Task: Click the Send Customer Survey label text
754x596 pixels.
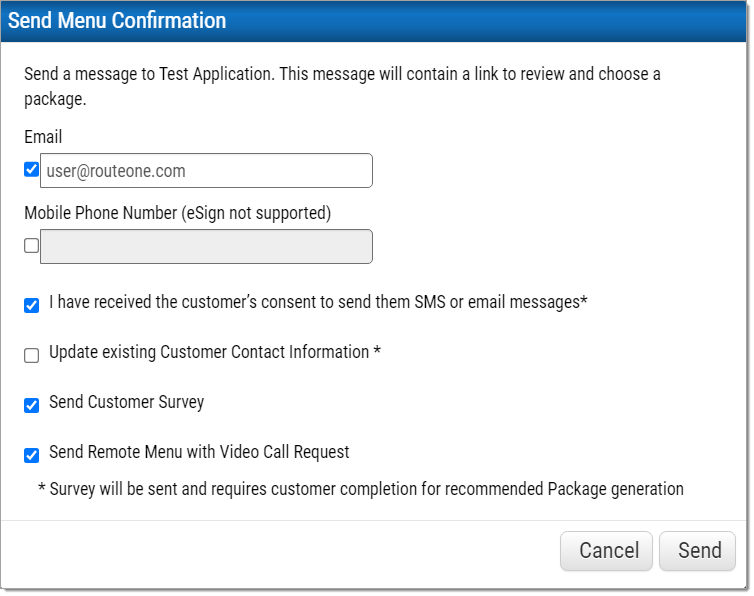Action: coord(126,402)
